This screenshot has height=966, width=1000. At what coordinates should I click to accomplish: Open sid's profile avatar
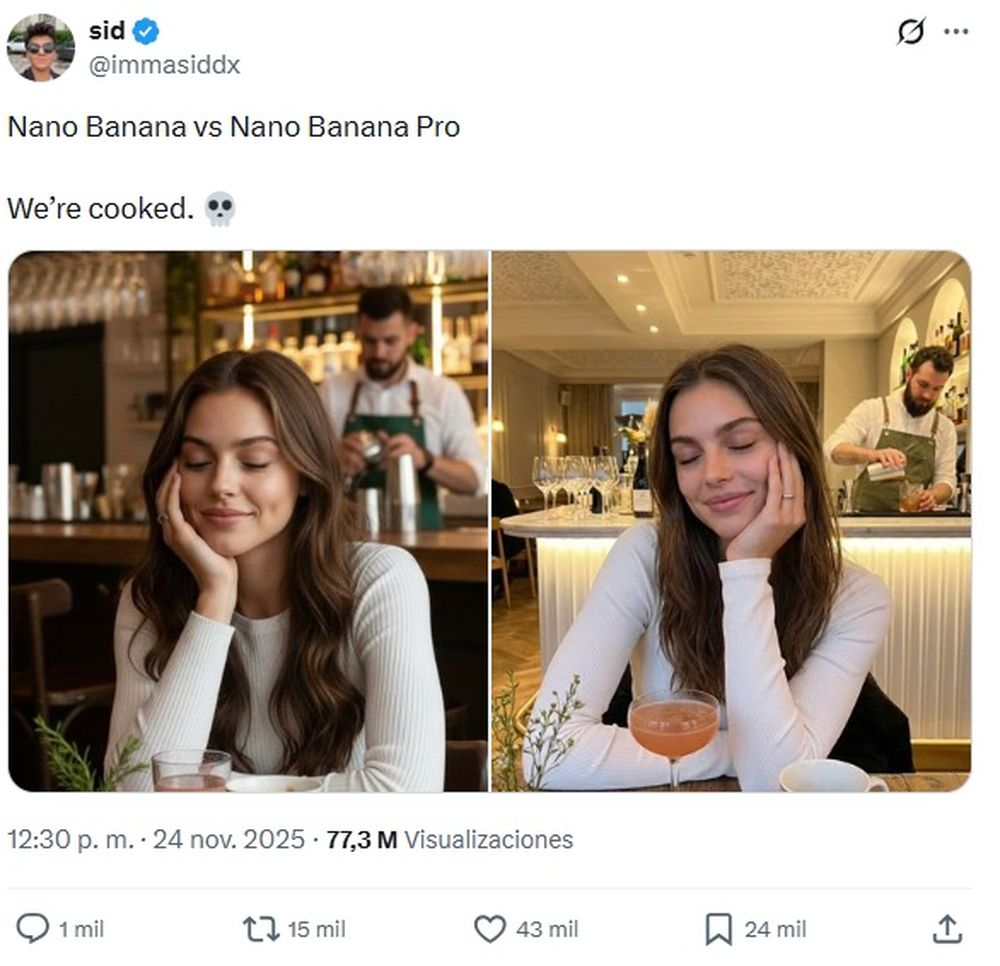point(40,47)
